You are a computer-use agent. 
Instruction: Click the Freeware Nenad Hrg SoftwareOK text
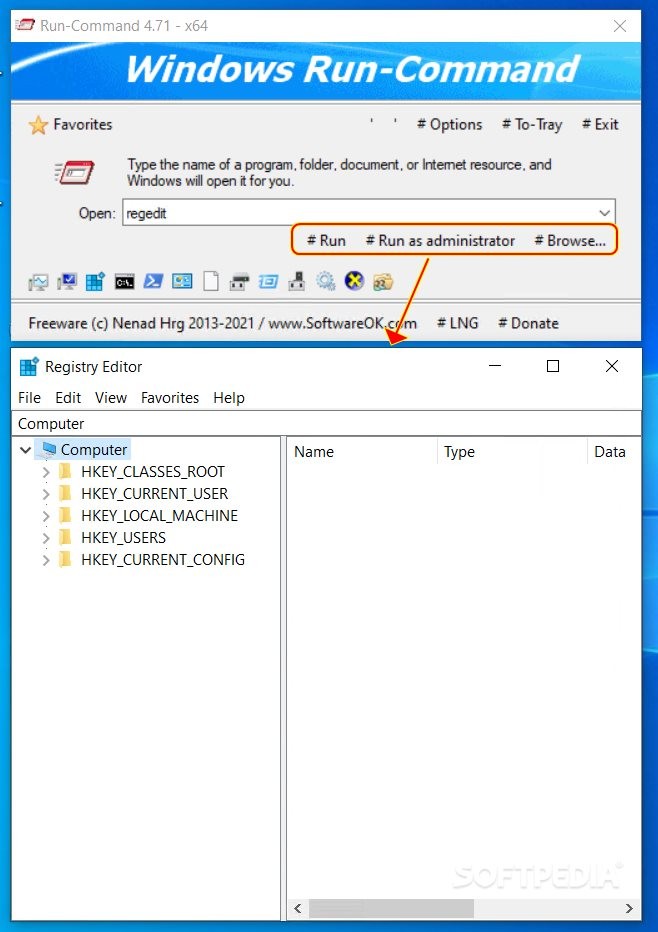(x=222, y=323)
